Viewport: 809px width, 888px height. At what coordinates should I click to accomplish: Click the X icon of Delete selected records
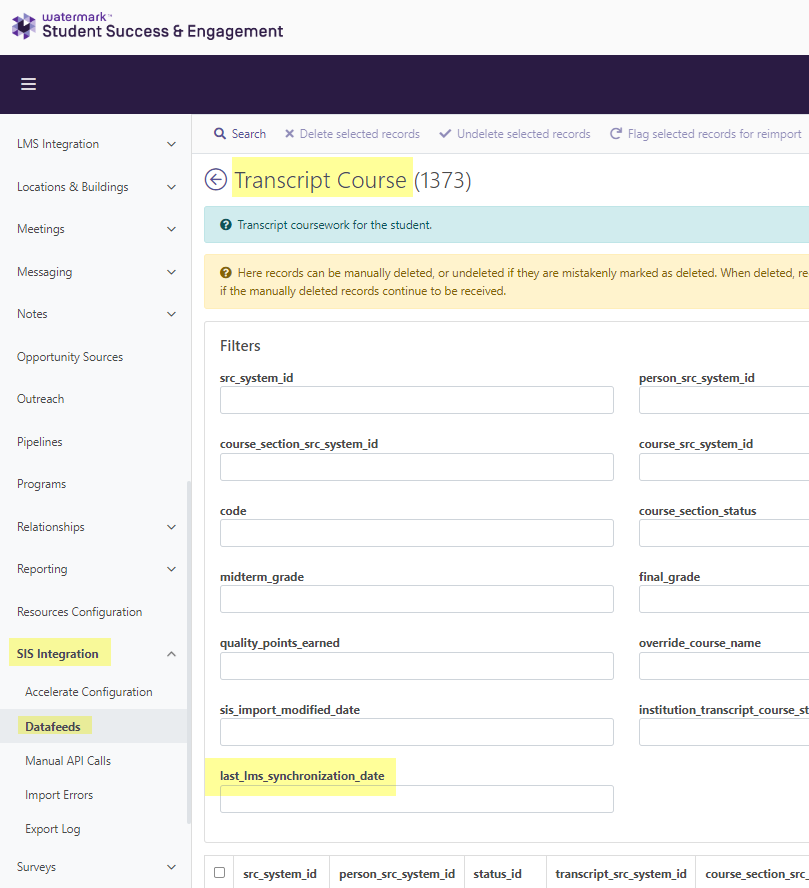pyautogui.click(x=289, y=134)
